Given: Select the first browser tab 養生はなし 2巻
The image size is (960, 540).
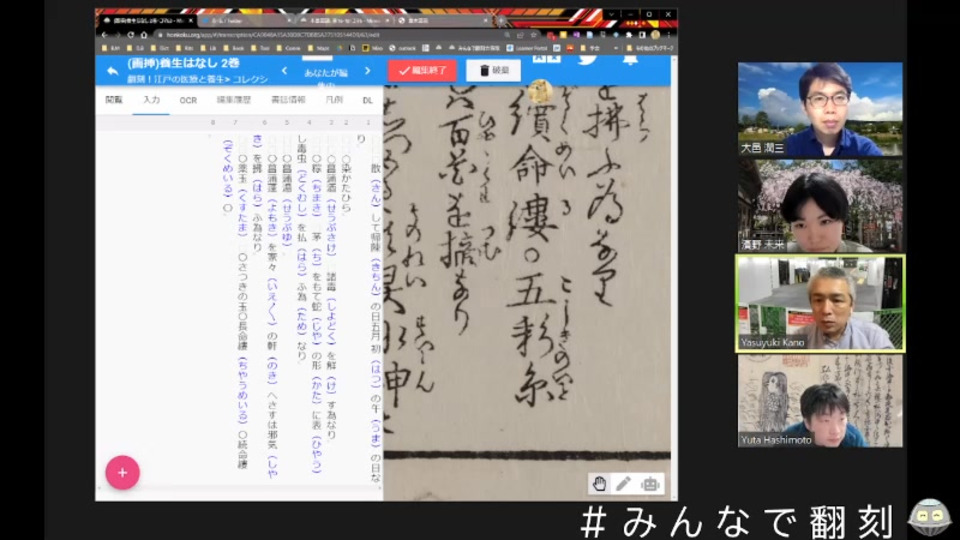Looking at the screenshot, I should (146, 20).
